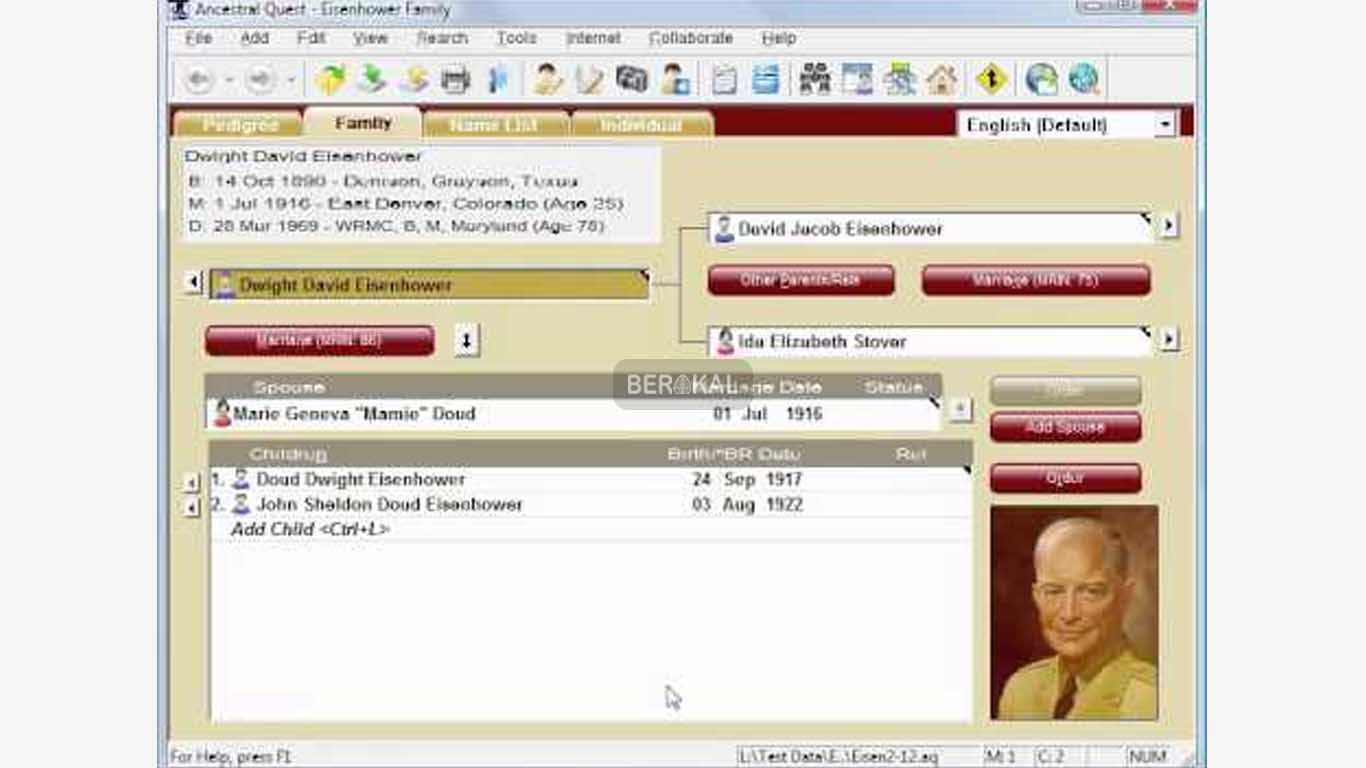Open the View menu
1366x768 pixels.
pos(370,38)
